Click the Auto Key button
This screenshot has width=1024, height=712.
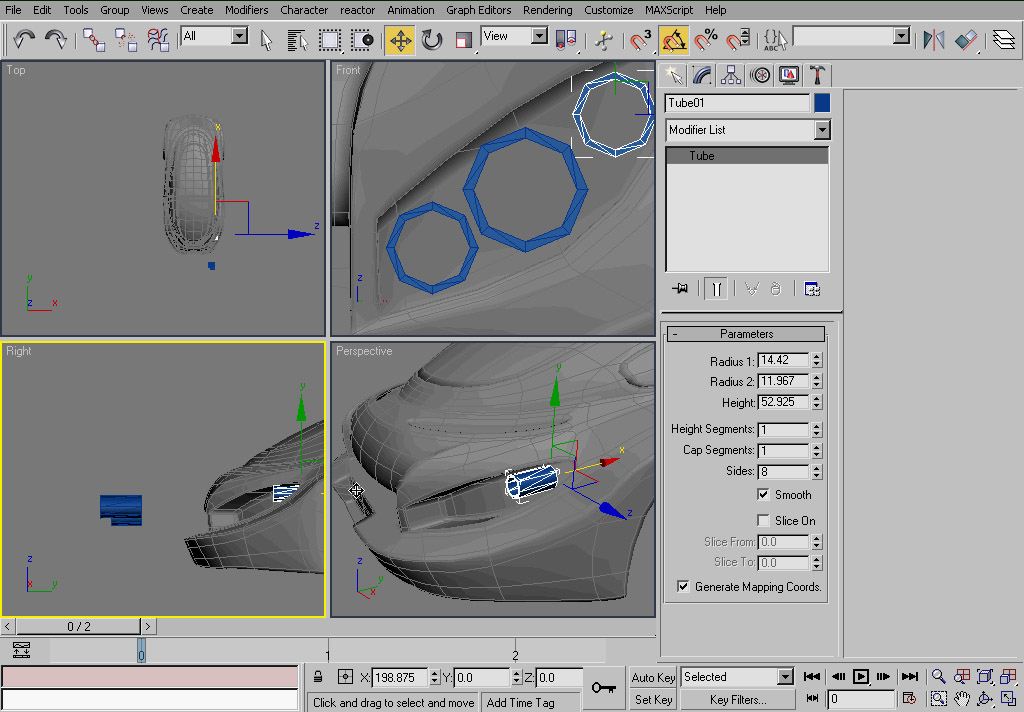[x=653, y=677]
